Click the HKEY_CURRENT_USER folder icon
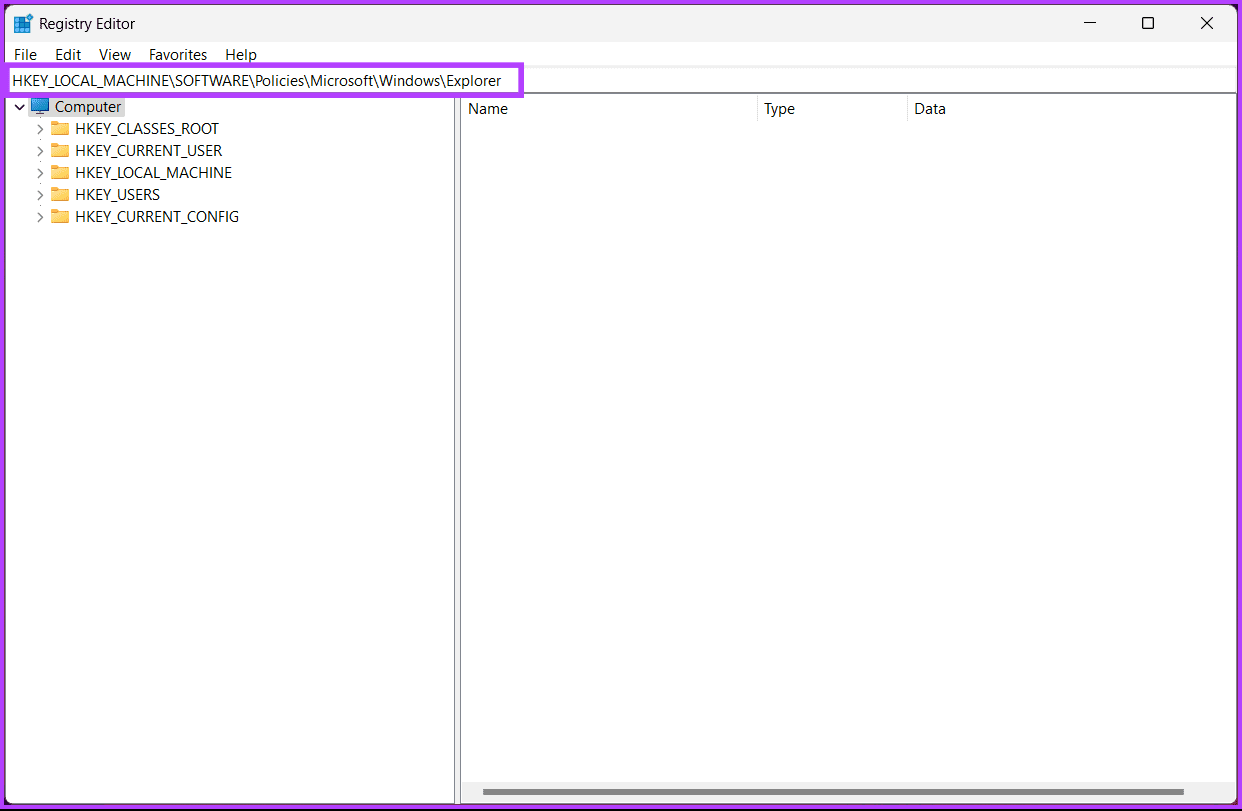The image size is (1242, 811). click(x=60, y=150)
